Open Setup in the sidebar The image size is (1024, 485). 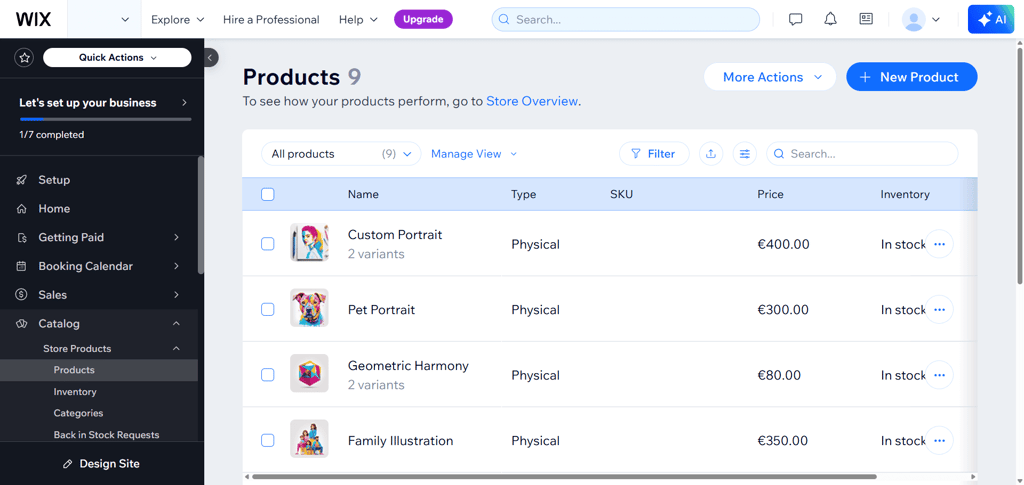pos(54,180)
